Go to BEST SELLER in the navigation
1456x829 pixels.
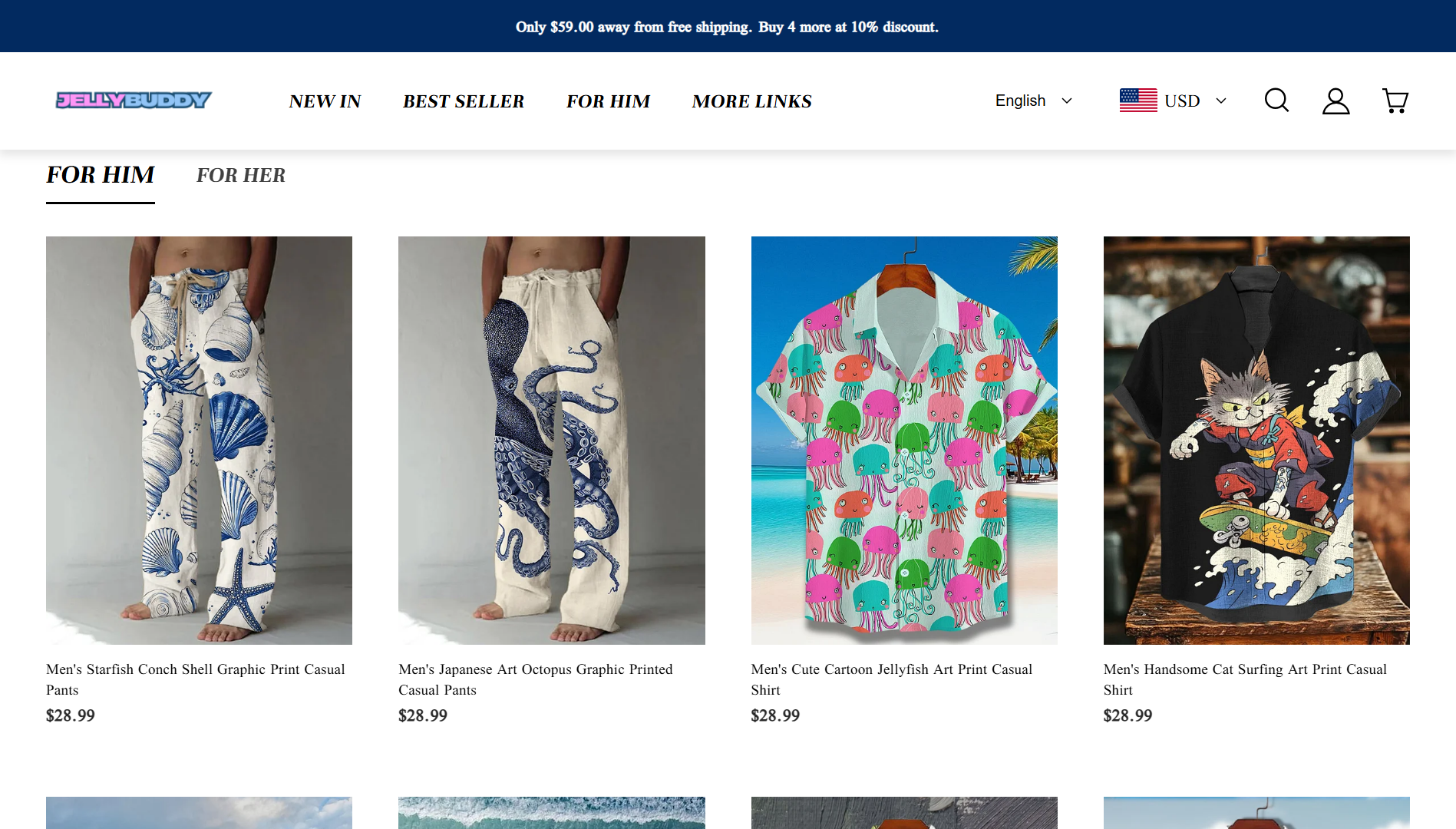coord(464,101)
